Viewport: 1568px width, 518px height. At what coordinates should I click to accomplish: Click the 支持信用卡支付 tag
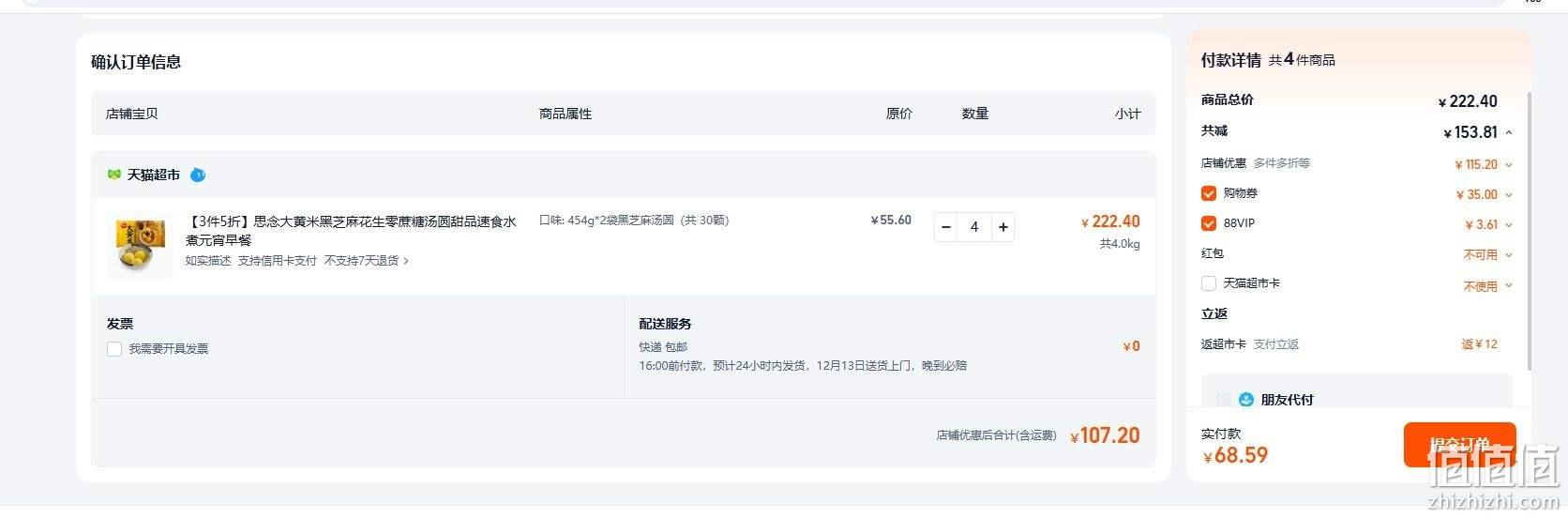coord(278,261)
